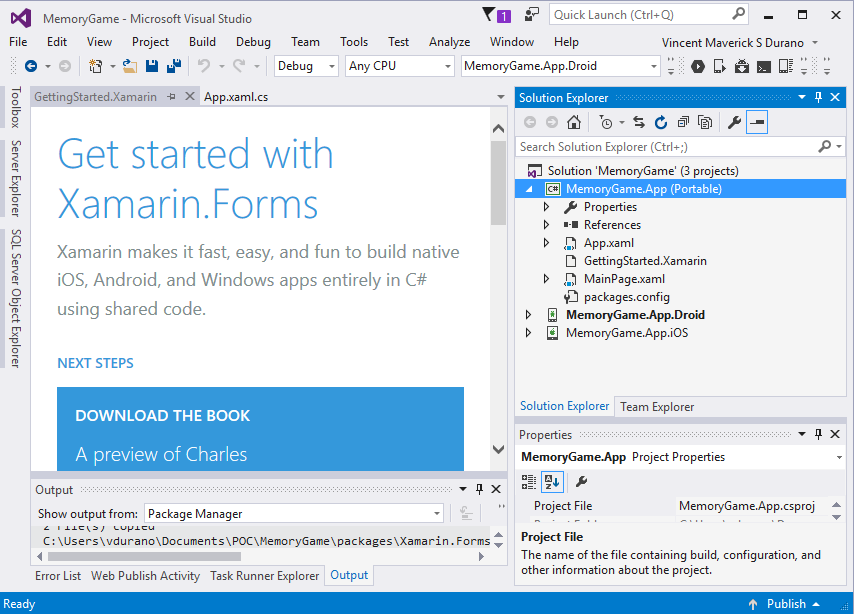Click the Open File folder icon
854x614 pixels.
(x=130, y=66)
